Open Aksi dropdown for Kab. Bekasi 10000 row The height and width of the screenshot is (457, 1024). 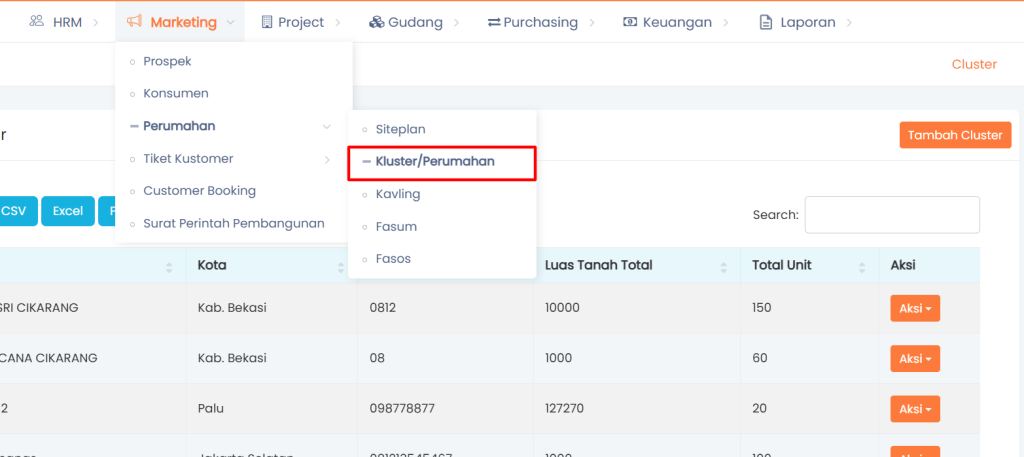[x=914, y=308]
